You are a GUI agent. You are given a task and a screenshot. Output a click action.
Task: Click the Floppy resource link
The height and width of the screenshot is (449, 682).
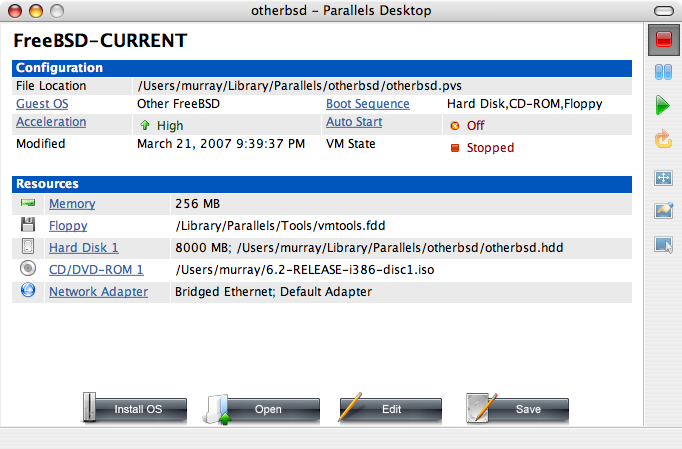tap(68, 226)
